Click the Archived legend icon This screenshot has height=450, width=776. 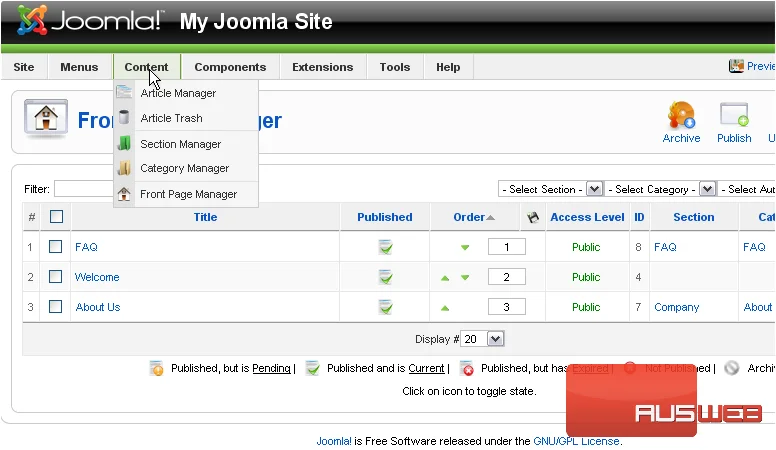click(x=731, y=368)
